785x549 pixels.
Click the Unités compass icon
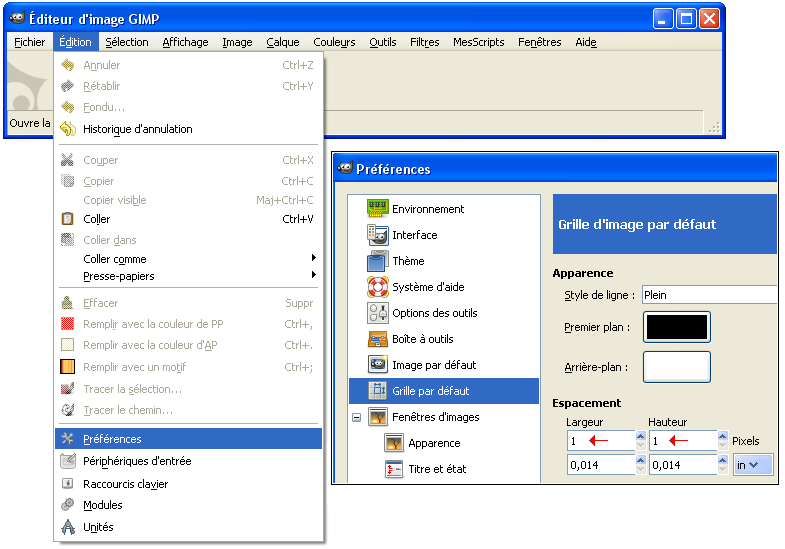coord(68,527)
